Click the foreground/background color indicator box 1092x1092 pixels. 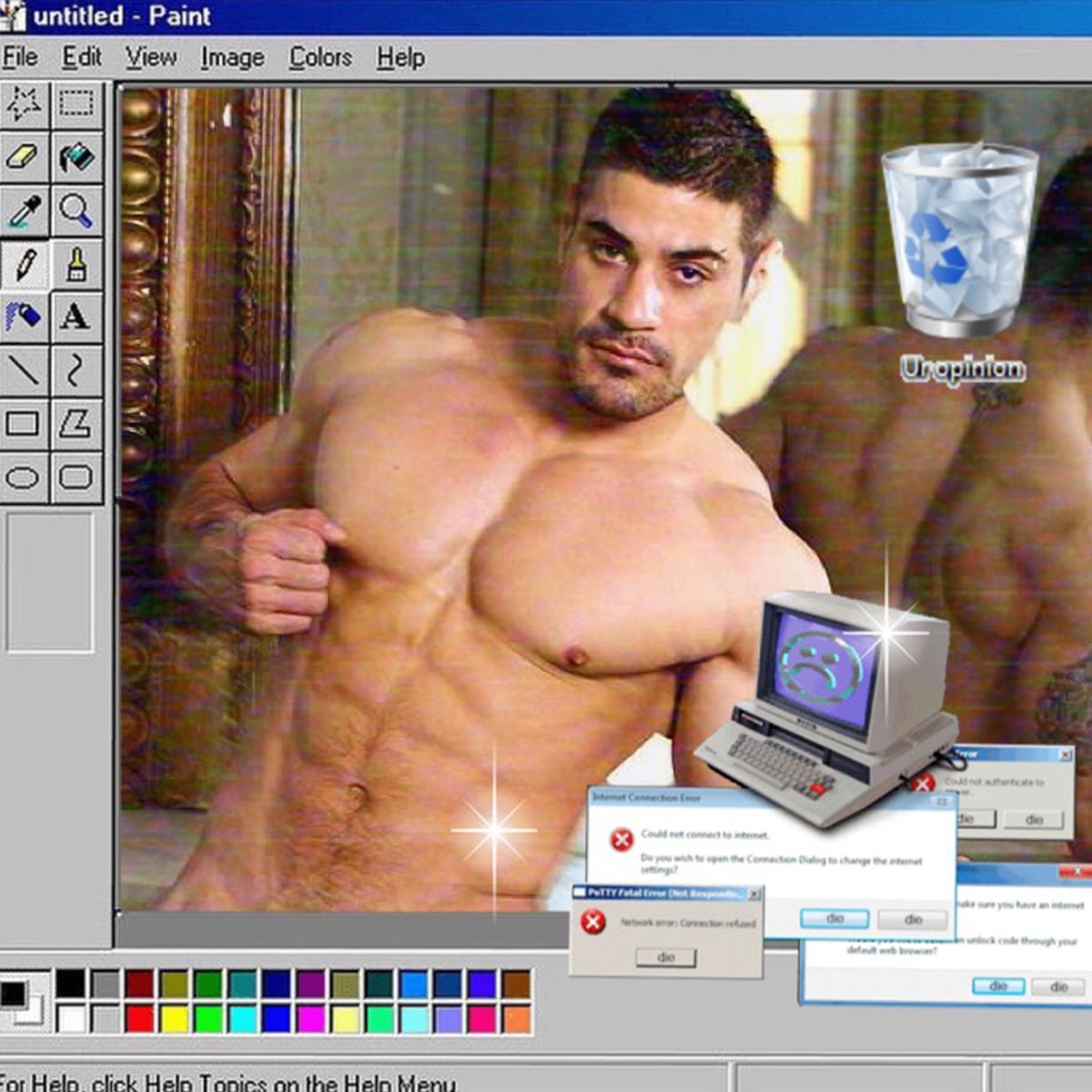pos(20,1001)
